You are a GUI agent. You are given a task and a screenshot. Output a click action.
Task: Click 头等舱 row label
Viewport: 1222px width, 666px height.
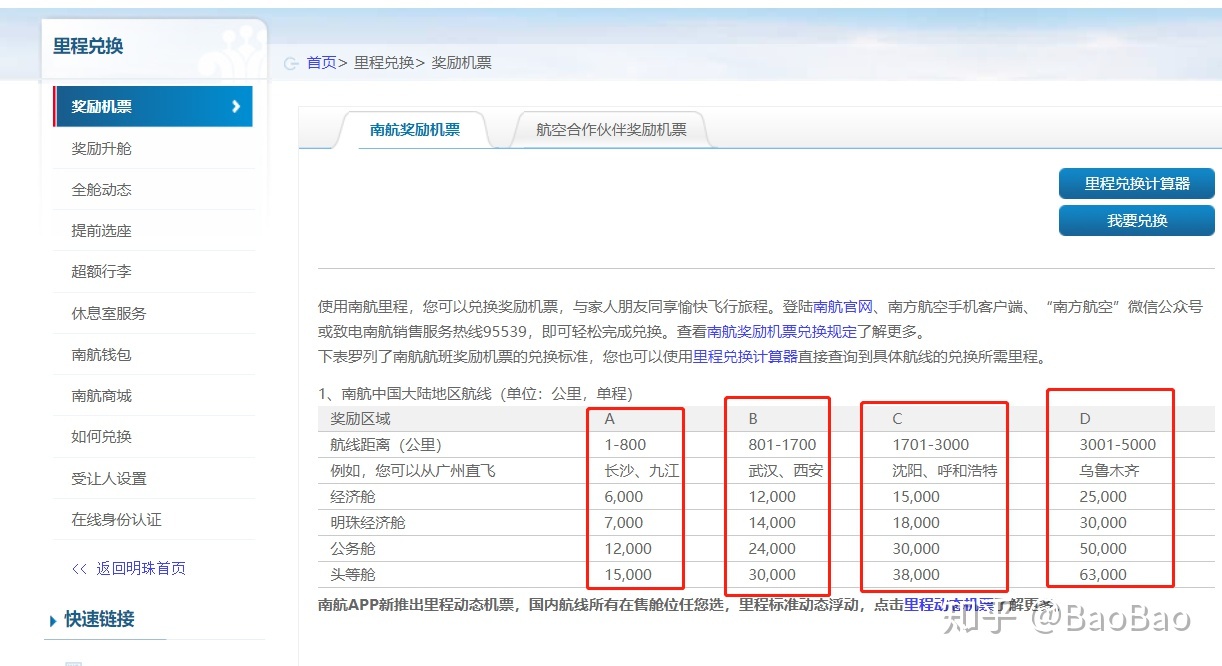coord(352,574)
